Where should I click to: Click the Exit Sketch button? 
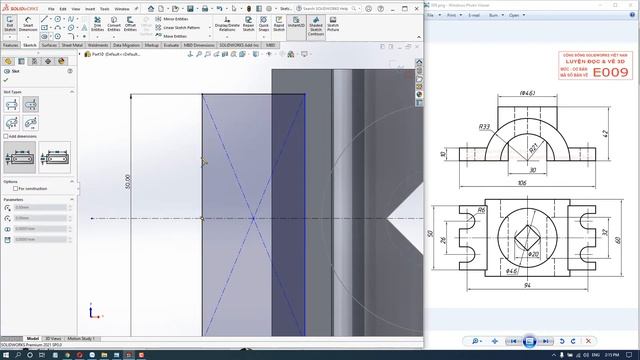coord(10,24)
